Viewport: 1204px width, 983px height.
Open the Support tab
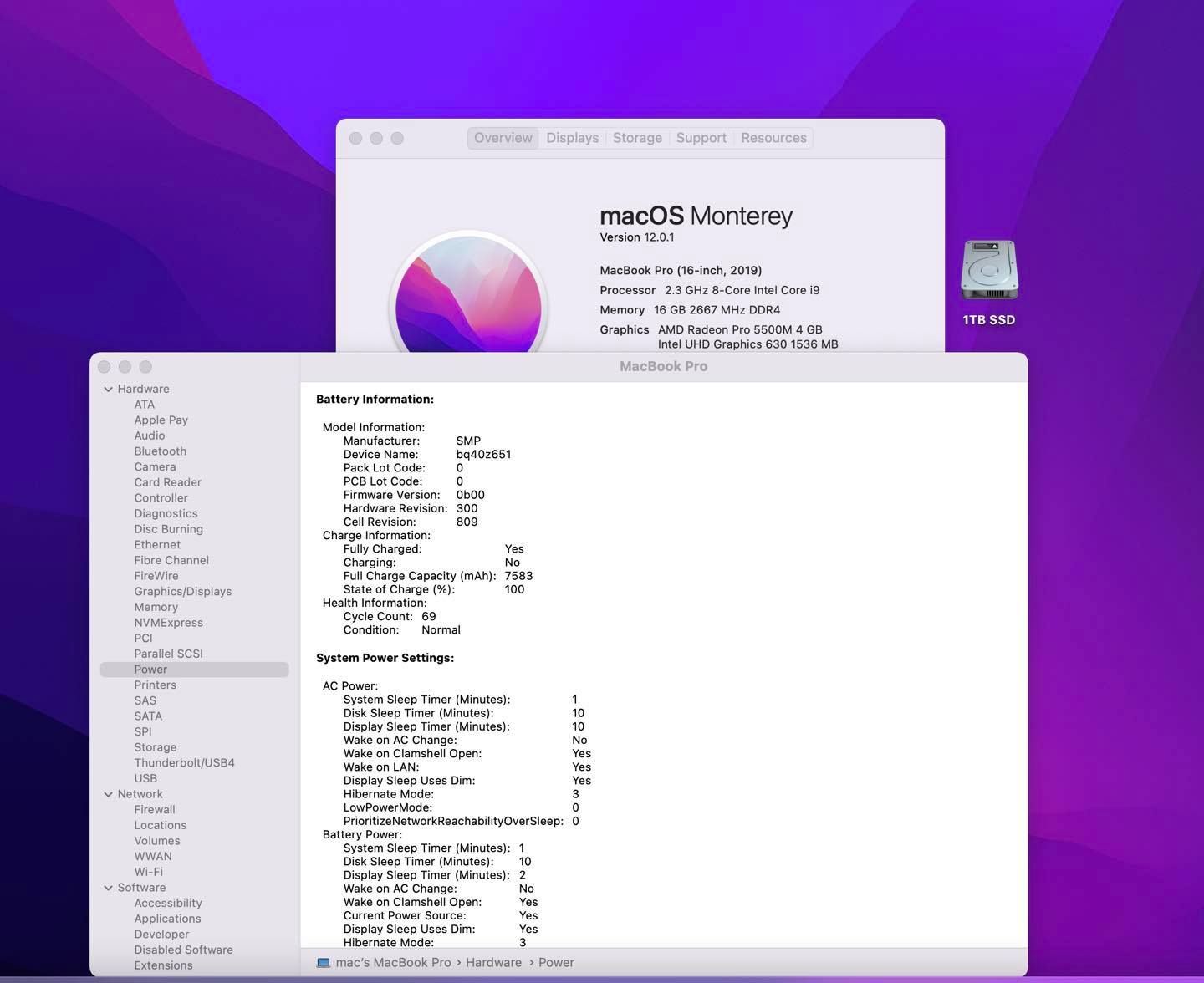701,138
